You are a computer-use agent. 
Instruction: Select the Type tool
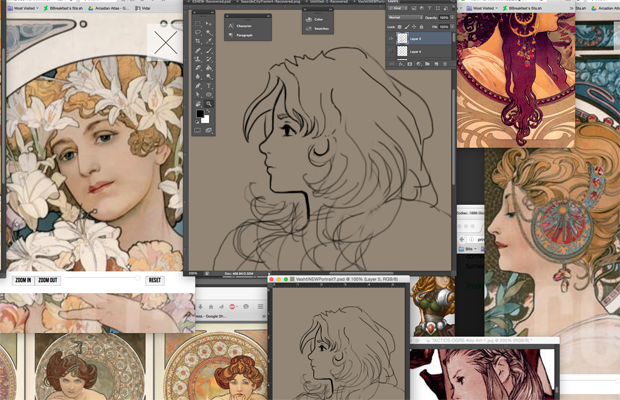click(x=209, y=86)
